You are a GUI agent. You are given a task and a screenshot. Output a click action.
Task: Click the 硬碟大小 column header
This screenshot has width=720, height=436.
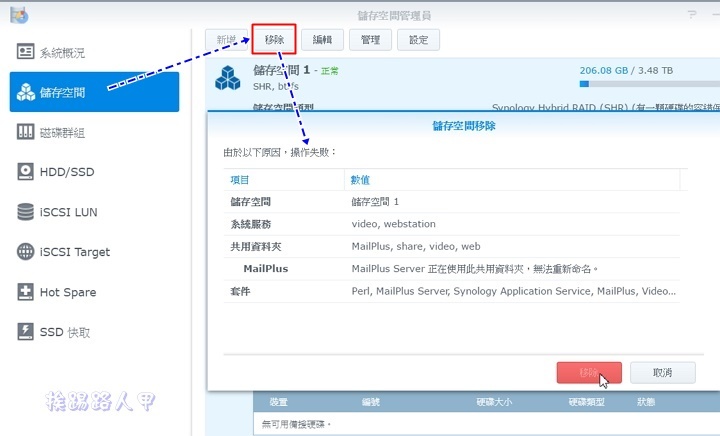click(494, 402)
